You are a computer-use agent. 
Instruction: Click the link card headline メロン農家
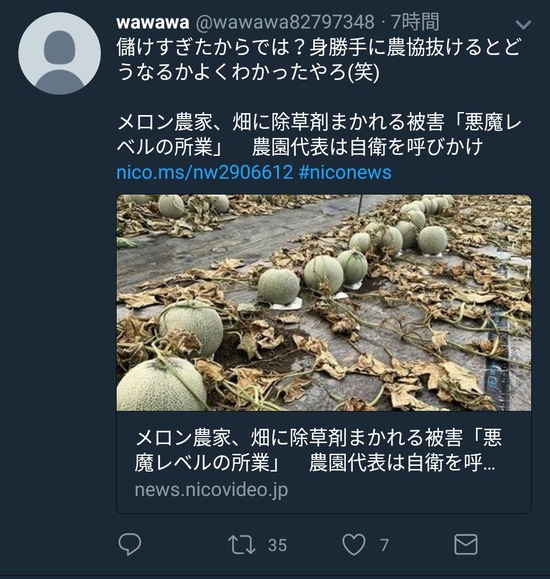319,450
